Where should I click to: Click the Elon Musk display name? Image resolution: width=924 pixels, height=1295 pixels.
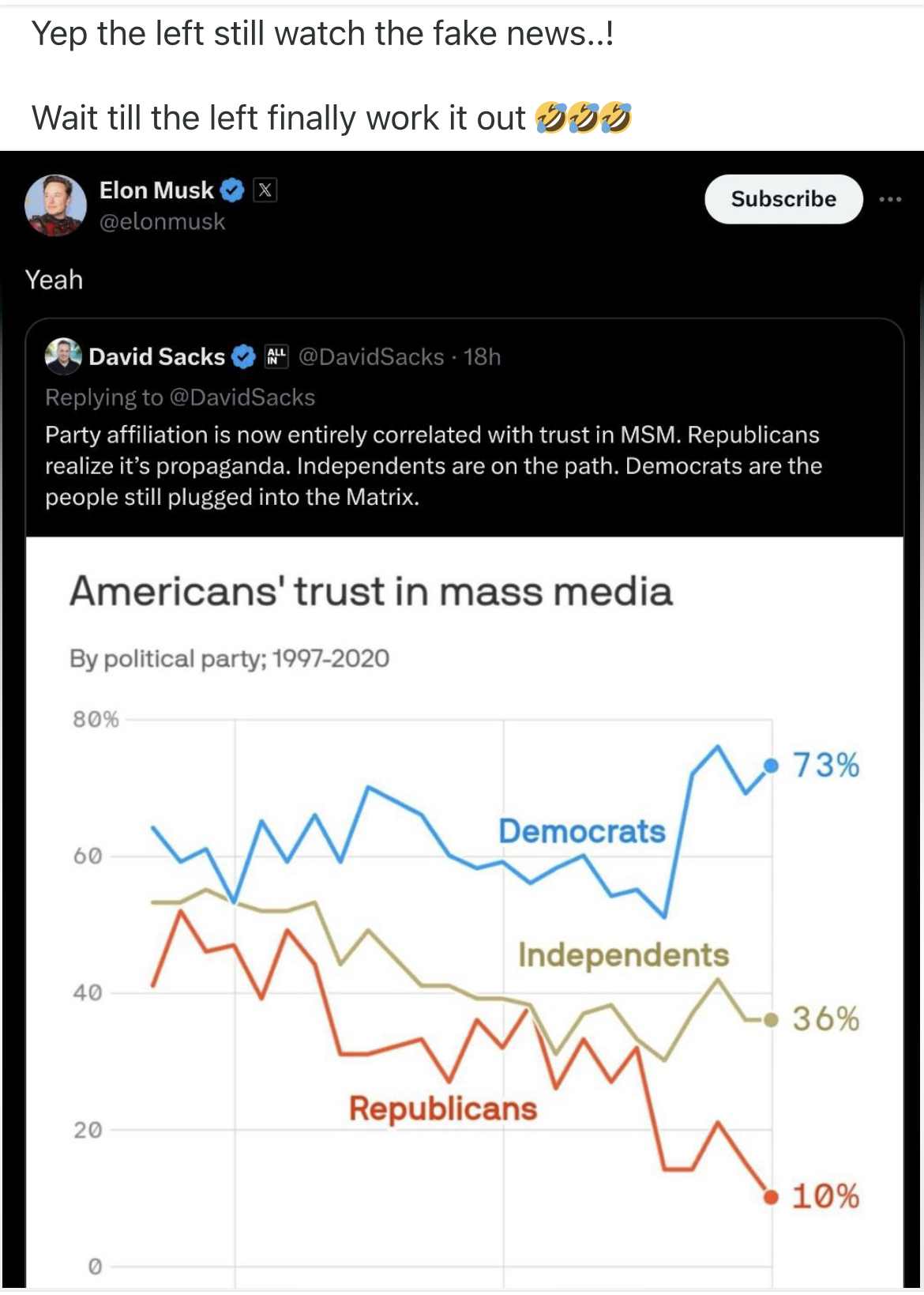pos(156,190)
